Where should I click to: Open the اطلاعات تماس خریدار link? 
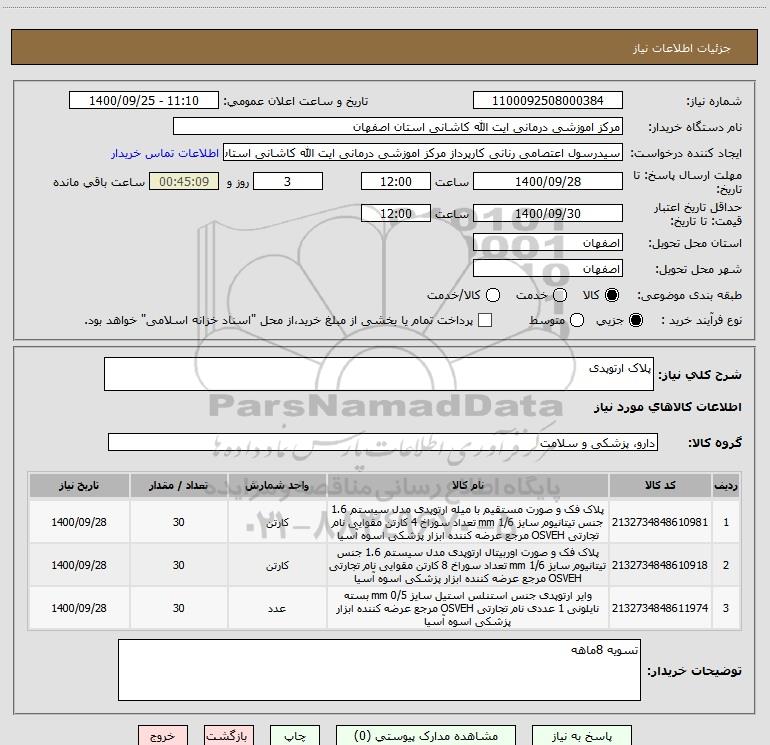[x=165, y=153]
